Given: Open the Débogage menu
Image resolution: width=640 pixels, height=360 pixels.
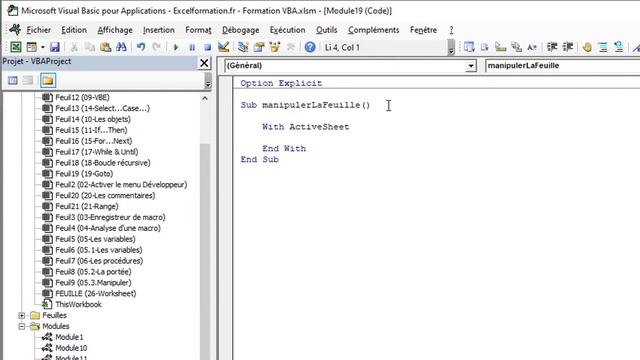Looking at the screenshot, I should (x=240, y=30).
